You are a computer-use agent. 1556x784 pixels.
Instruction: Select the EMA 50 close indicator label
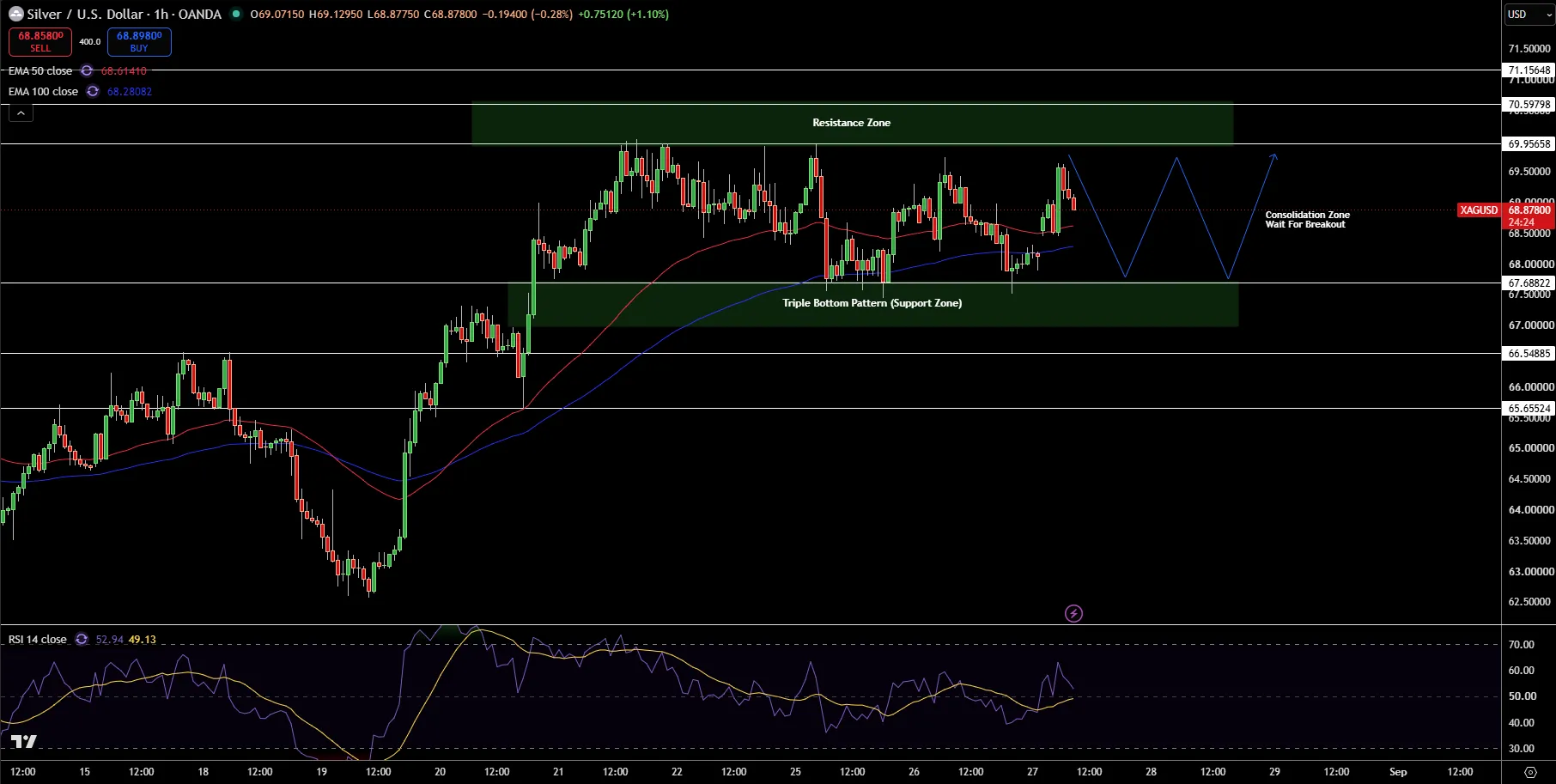(40, 71)
